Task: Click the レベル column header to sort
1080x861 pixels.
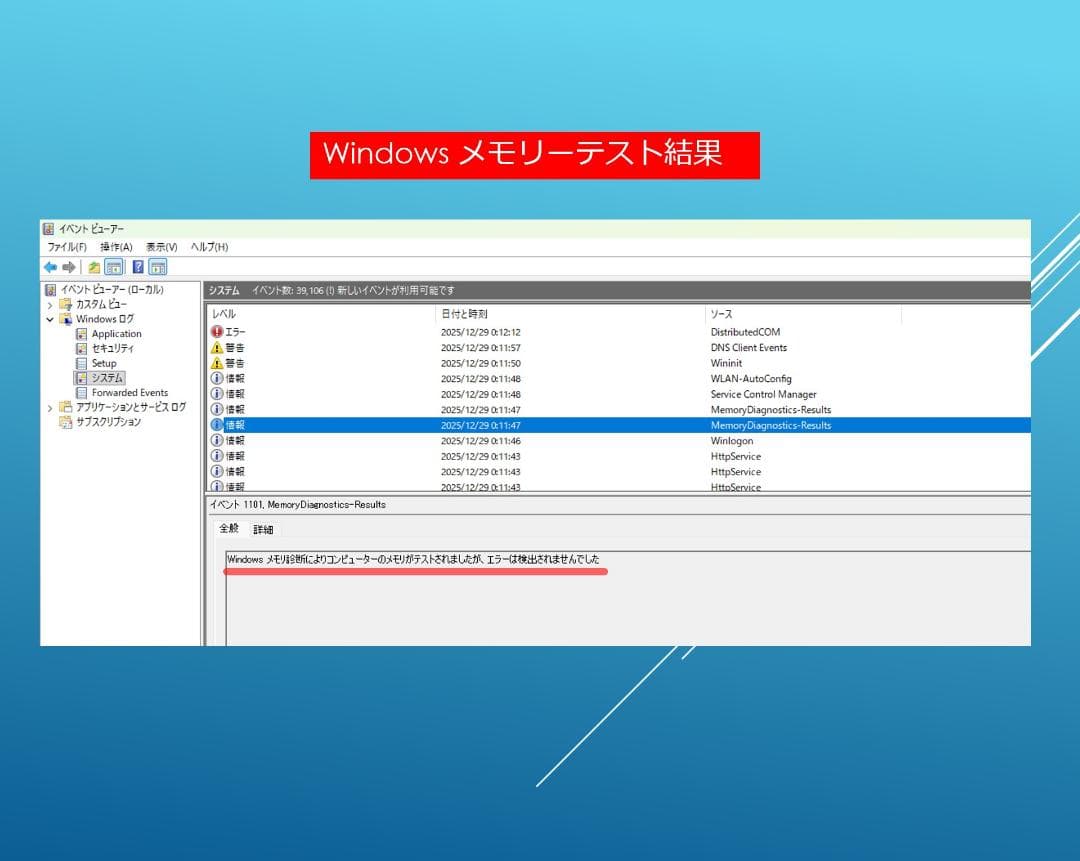Action: (x=227, y=314)
